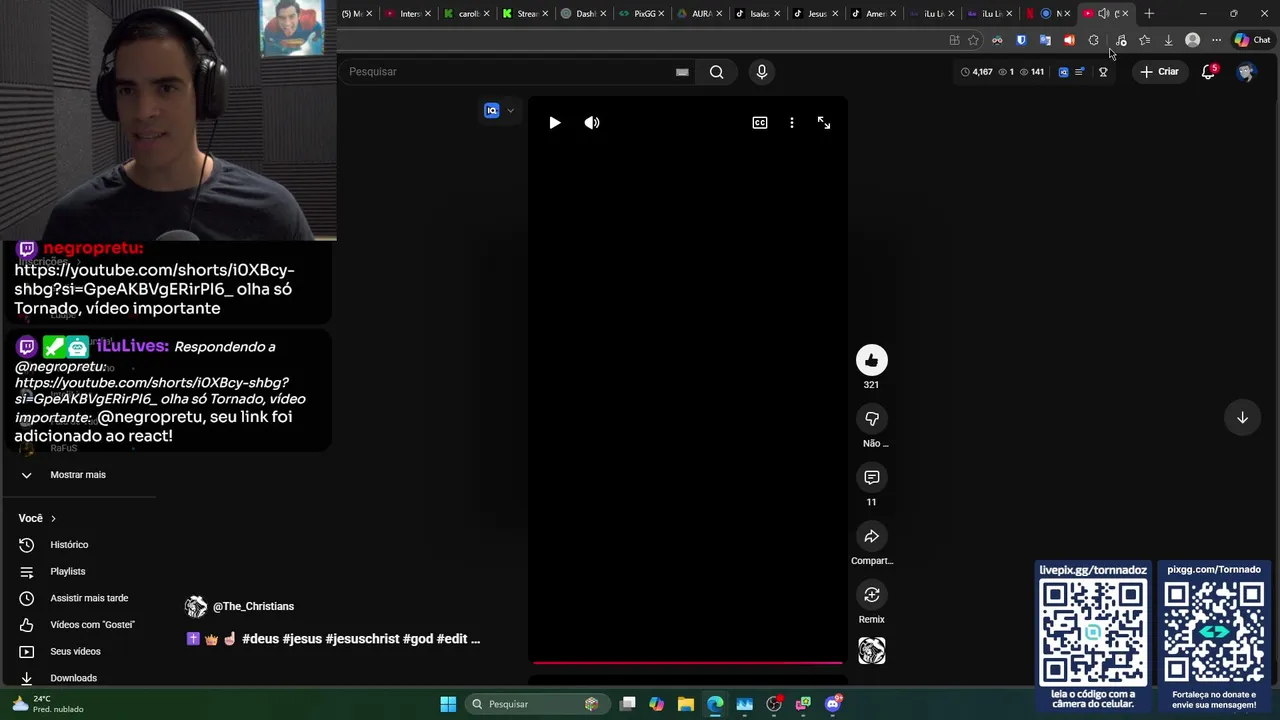Mute audio on the active YouTube tab
Screen dimensions: 1280x720
[x=1103, y=14]
